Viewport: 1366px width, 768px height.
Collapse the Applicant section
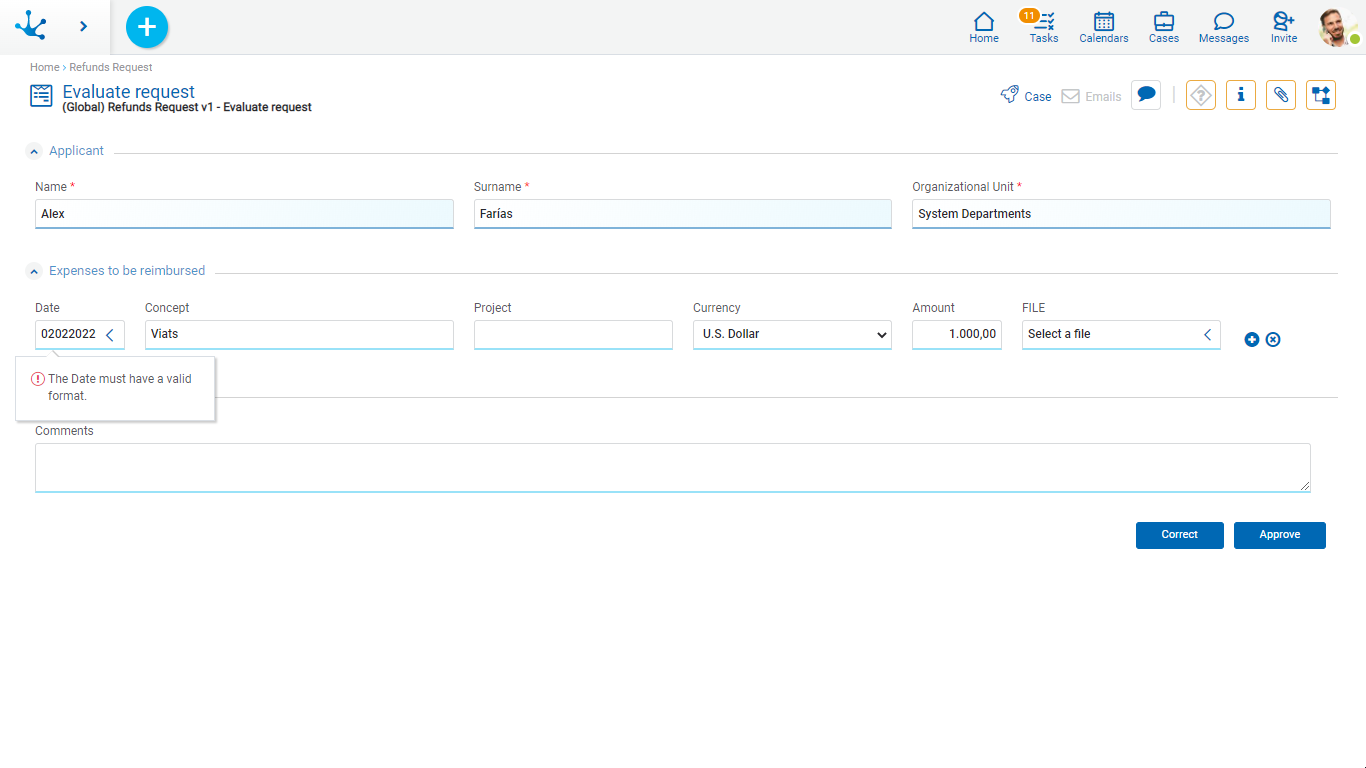point(35,152)
